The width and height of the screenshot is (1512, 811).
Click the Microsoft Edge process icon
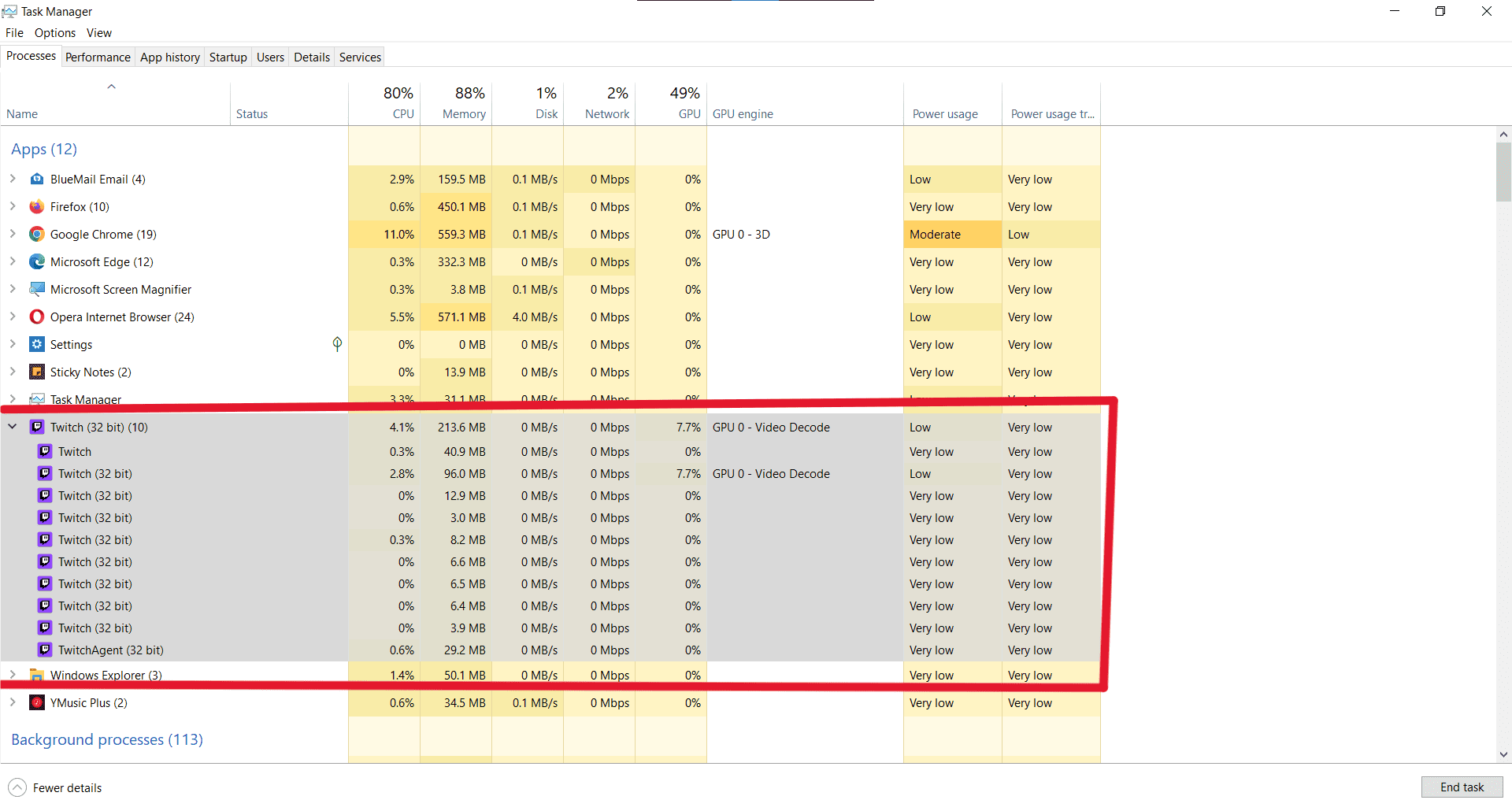coord(37,262)
